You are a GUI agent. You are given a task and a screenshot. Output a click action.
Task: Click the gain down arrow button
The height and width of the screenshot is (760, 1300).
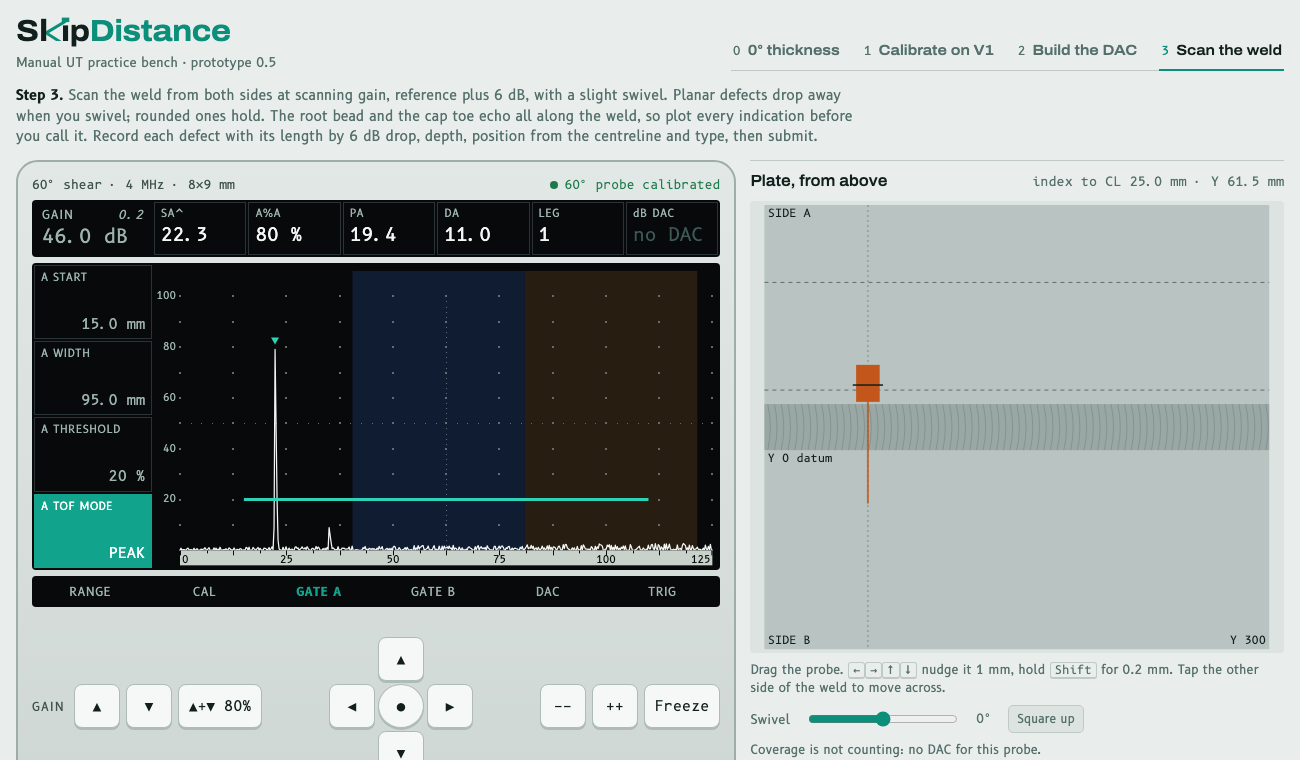[x=149, y=706]
